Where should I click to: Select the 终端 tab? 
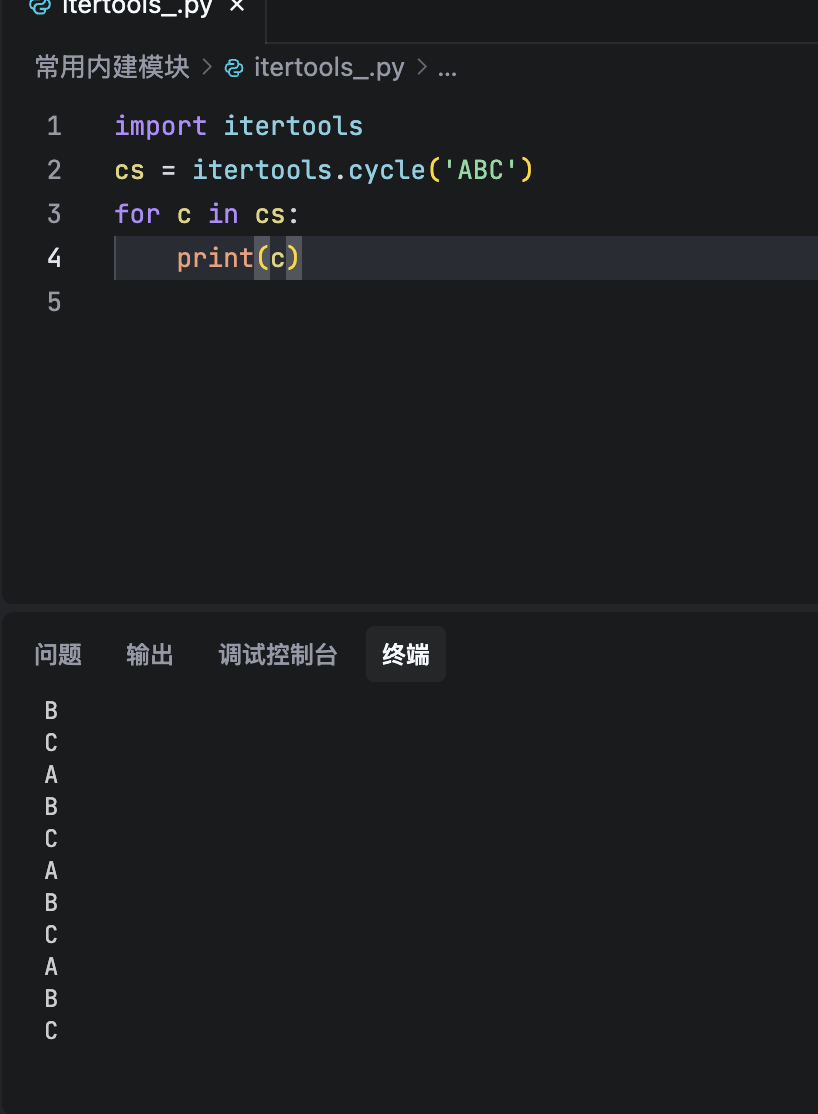click(405, 653)
